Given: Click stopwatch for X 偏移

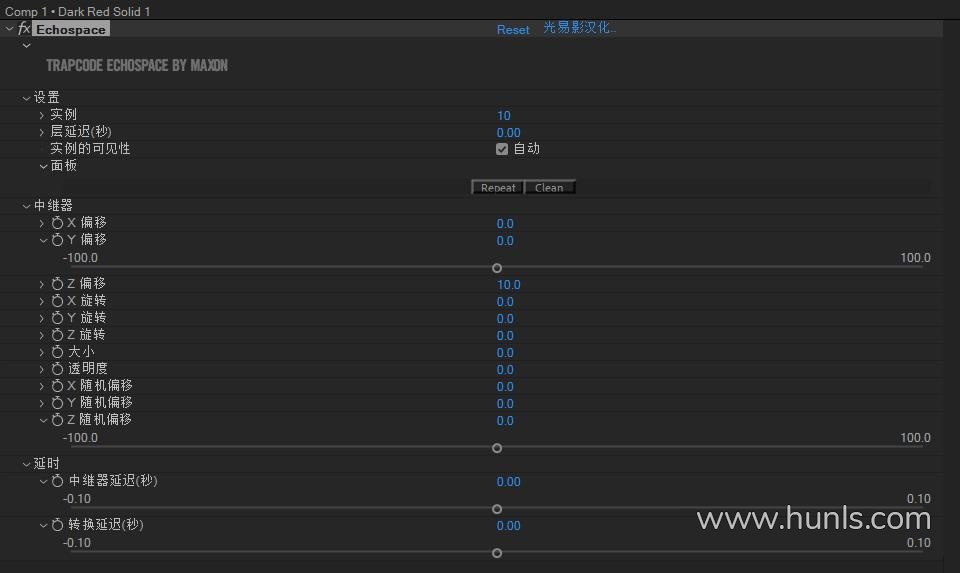Looking at the screenshot, I should pyautogui.click(x=57, y=223).
